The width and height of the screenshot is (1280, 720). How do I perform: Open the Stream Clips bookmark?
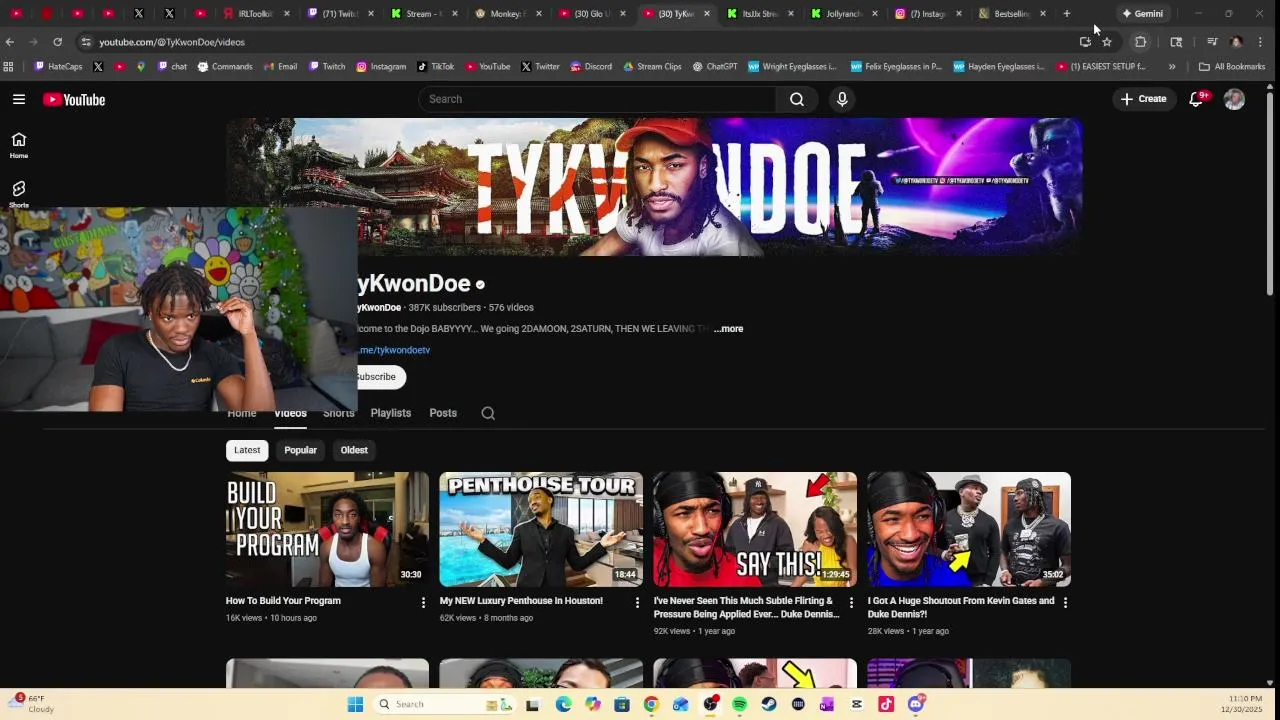[x=652, y=66]
